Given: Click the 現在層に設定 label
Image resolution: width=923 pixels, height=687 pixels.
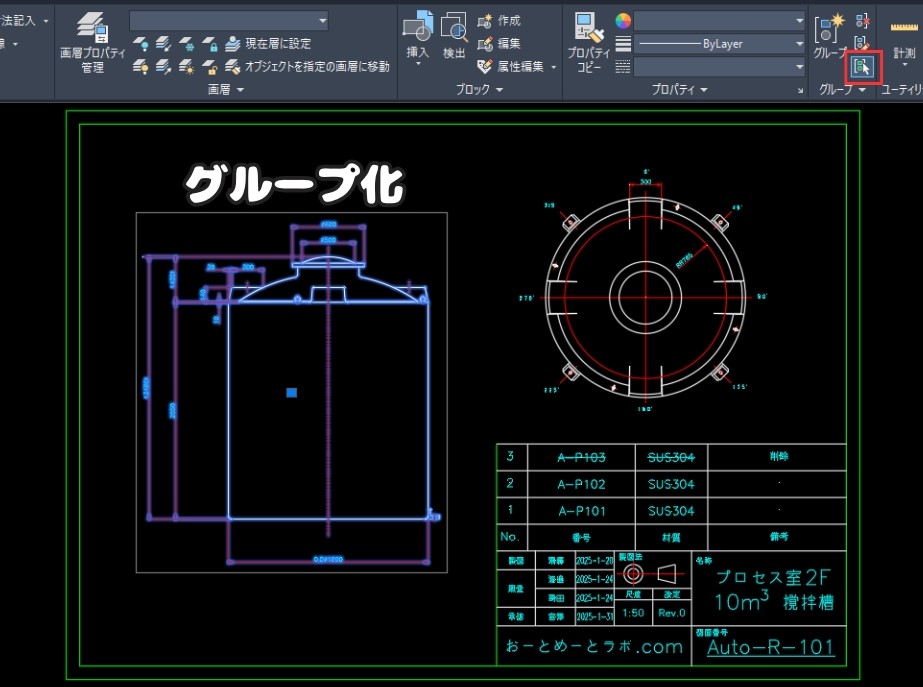Looking at the screenshot, I should point(278,44).
